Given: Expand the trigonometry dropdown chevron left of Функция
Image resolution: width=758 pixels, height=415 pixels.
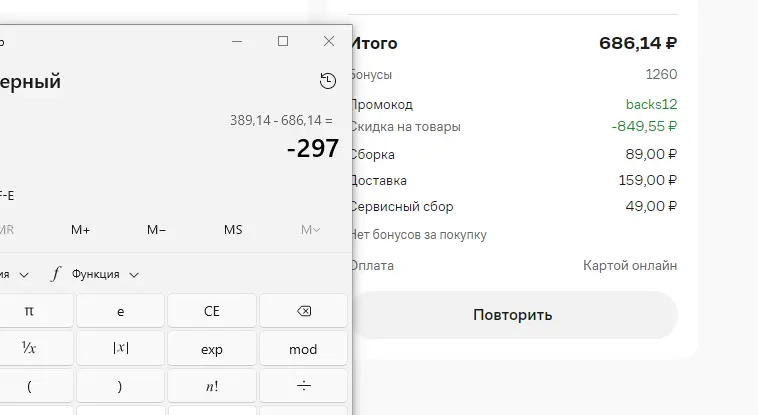Looking at the screenshot, I should [24, 275].
